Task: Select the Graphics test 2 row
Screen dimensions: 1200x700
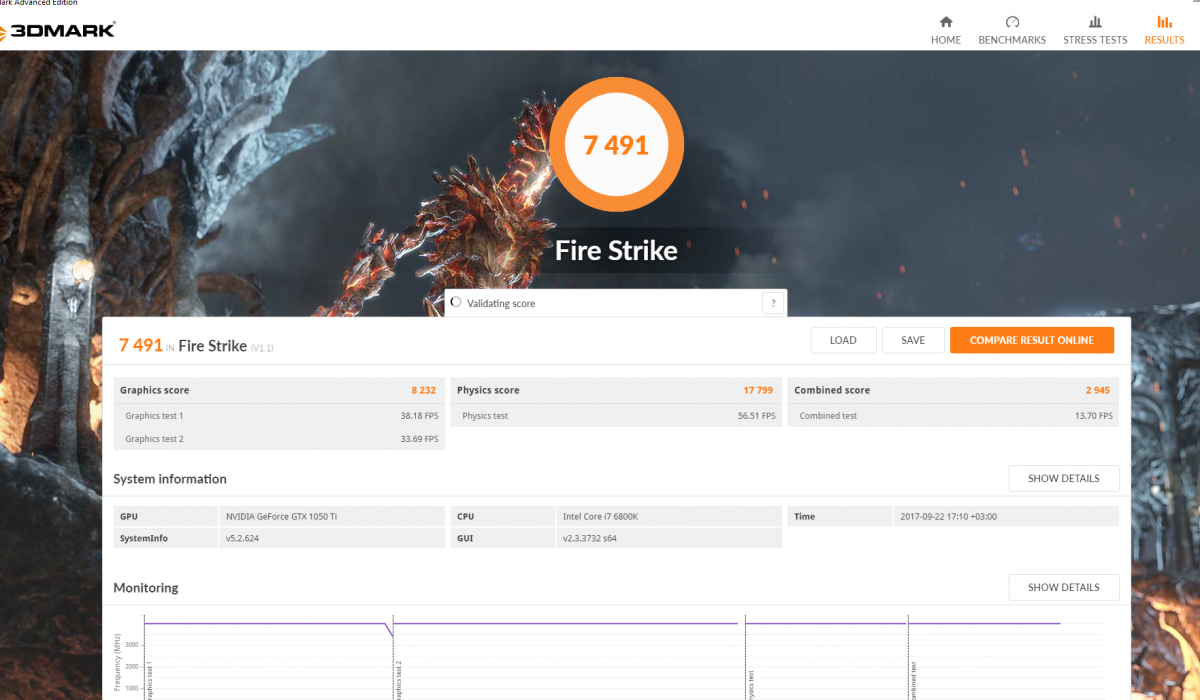Action: [x=279, y=439]
